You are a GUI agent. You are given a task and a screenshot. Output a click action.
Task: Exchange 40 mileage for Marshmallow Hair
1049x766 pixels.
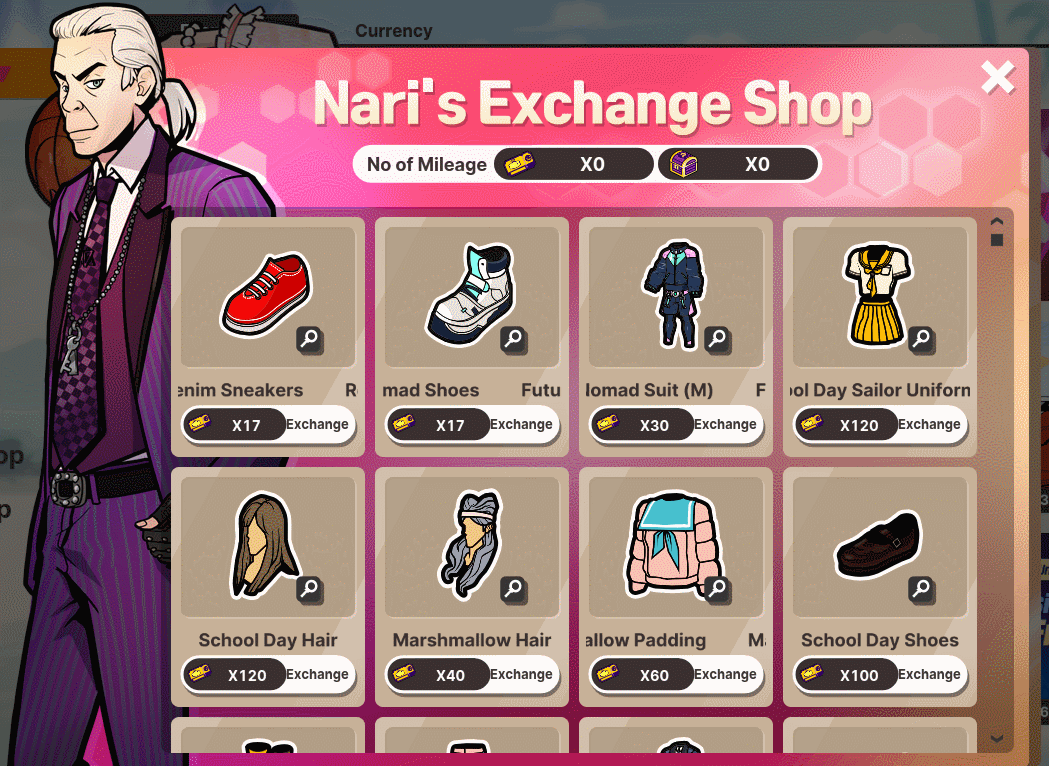coord(521,674)
